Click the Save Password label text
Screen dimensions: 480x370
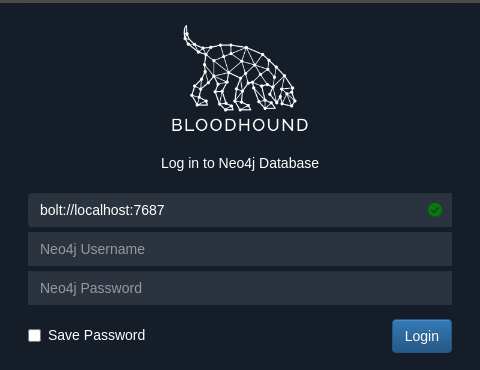97,335
